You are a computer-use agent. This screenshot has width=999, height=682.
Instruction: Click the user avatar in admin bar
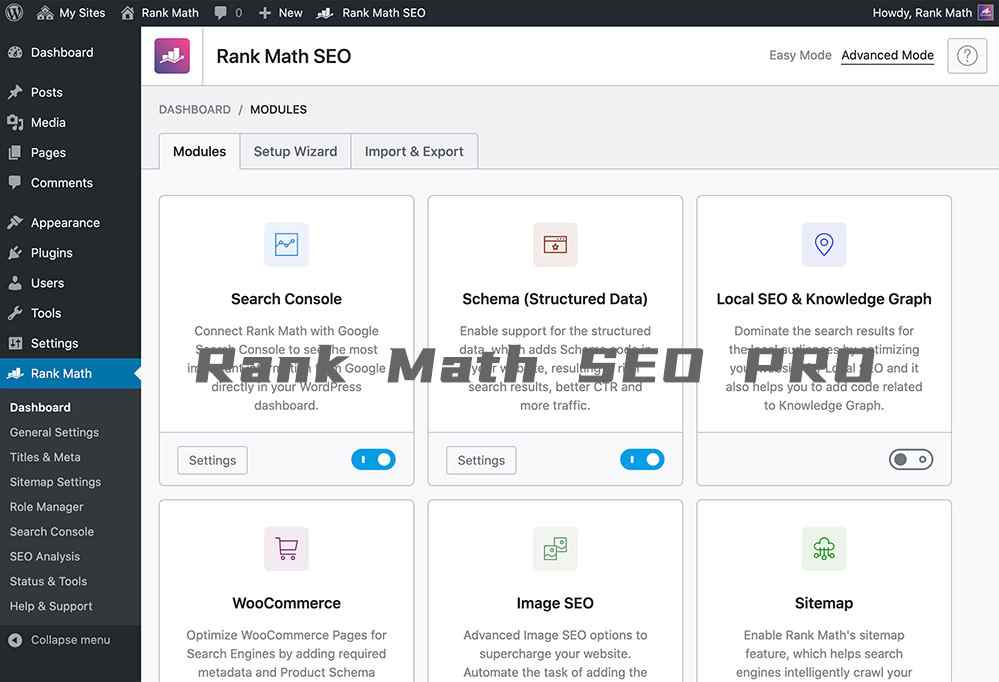pos(985,13)
